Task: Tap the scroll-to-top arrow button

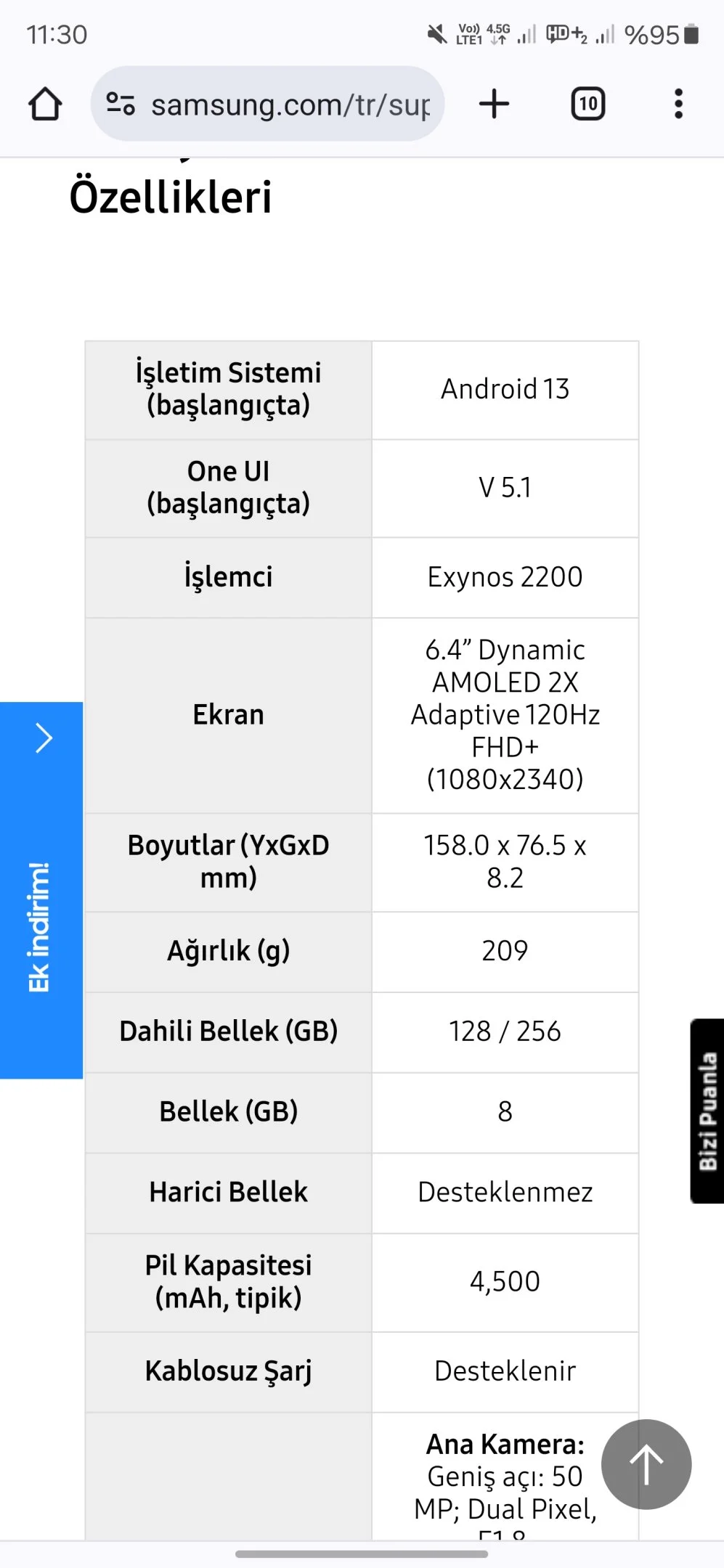Action: pos(646,1464)
